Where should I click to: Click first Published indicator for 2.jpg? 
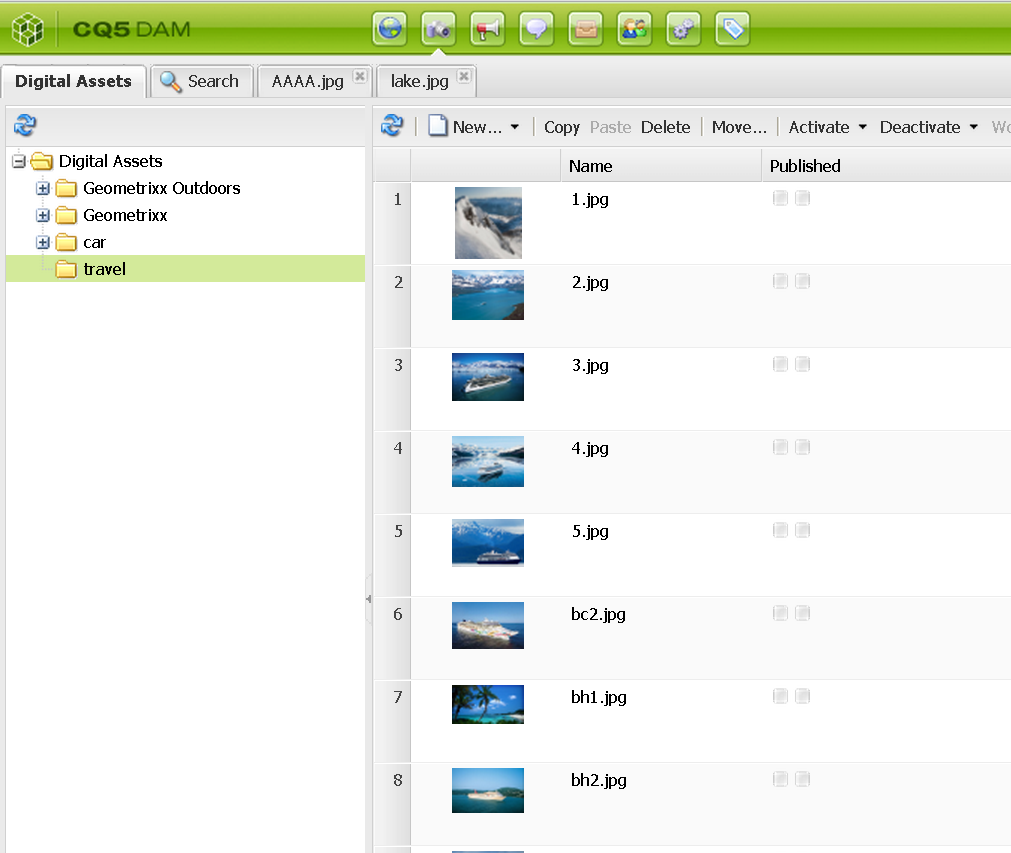pyautogui.click(x=780, y=281)
